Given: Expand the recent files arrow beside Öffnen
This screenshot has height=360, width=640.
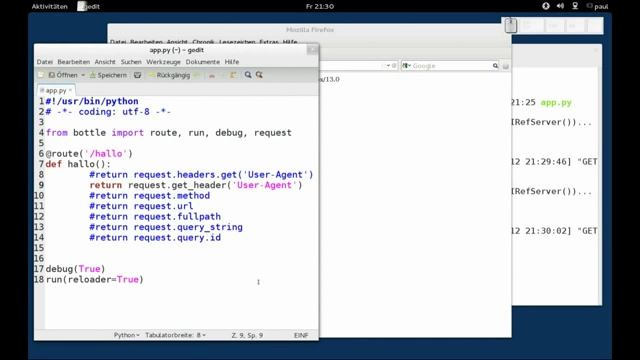Looking at the screenshot, I should pyautogui.click(x=83, y=75).
